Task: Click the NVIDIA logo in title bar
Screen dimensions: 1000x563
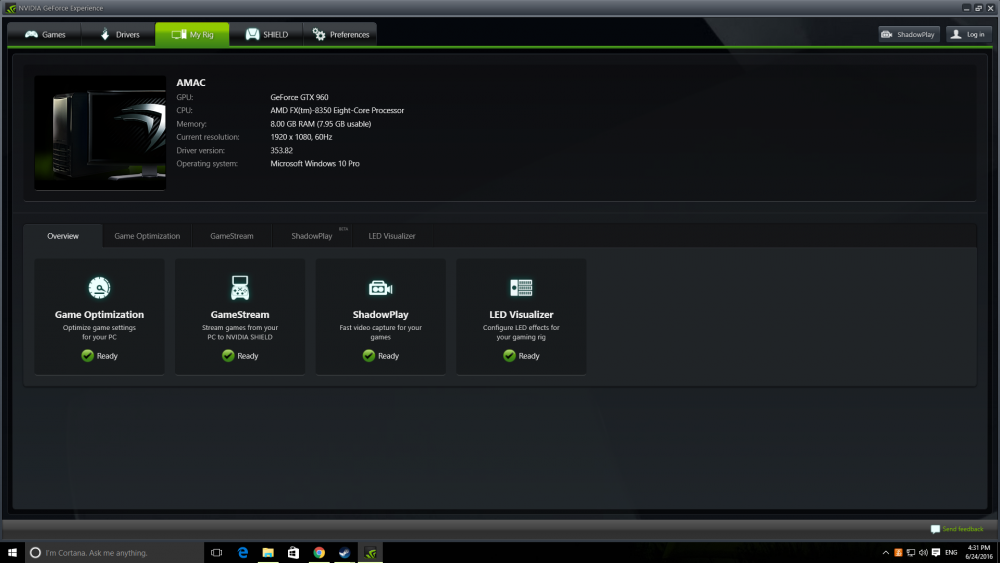Action: (x=11, y=8)
